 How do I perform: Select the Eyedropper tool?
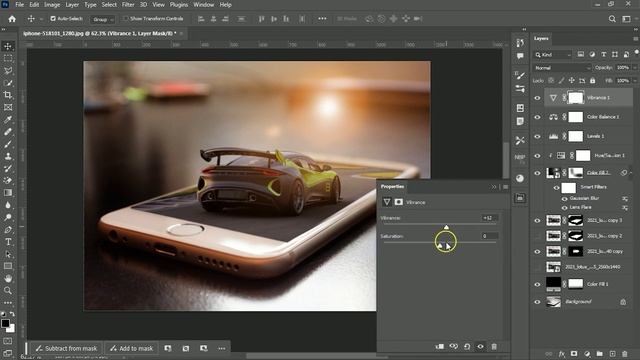pos(8,120)
